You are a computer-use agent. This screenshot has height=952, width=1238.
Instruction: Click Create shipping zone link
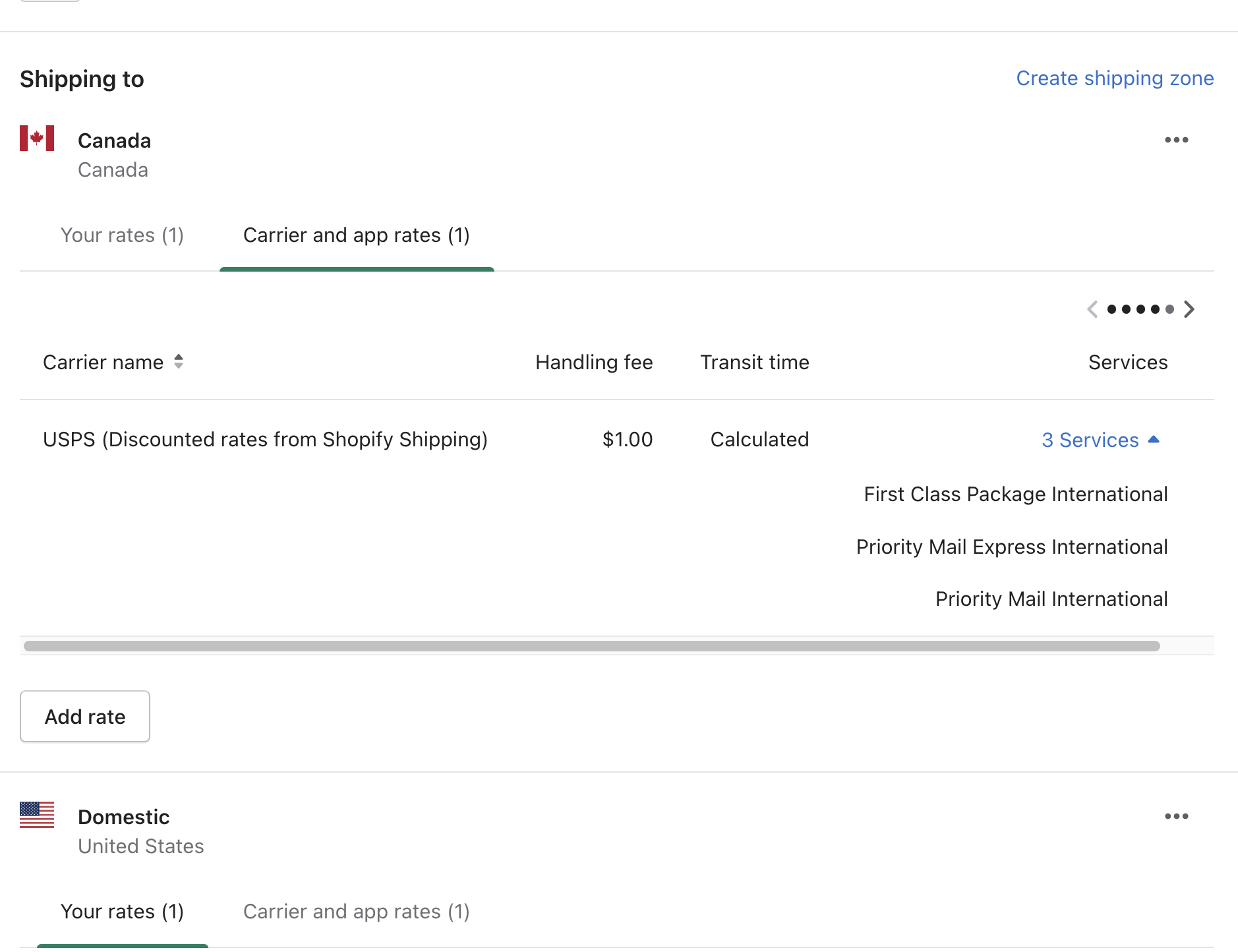[1114, 78]
